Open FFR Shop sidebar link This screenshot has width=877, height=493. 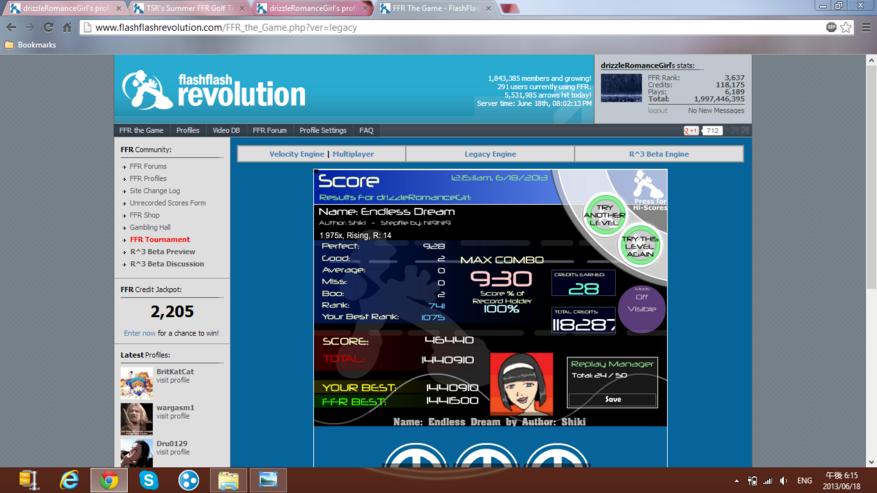[x=144, y=215]
